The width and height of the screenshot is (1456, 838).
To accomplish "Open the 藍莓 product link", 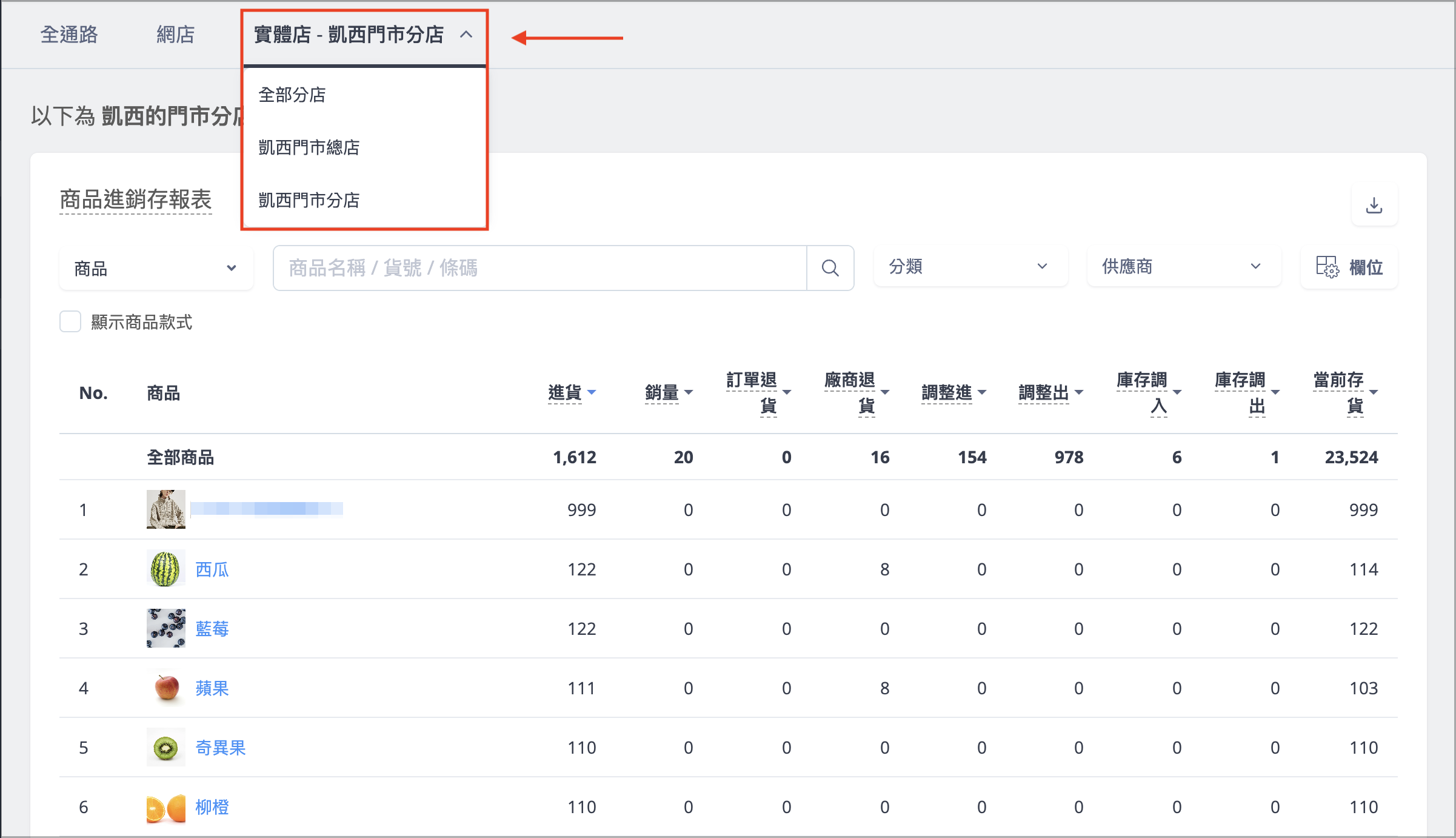I will tap(212, 629).
